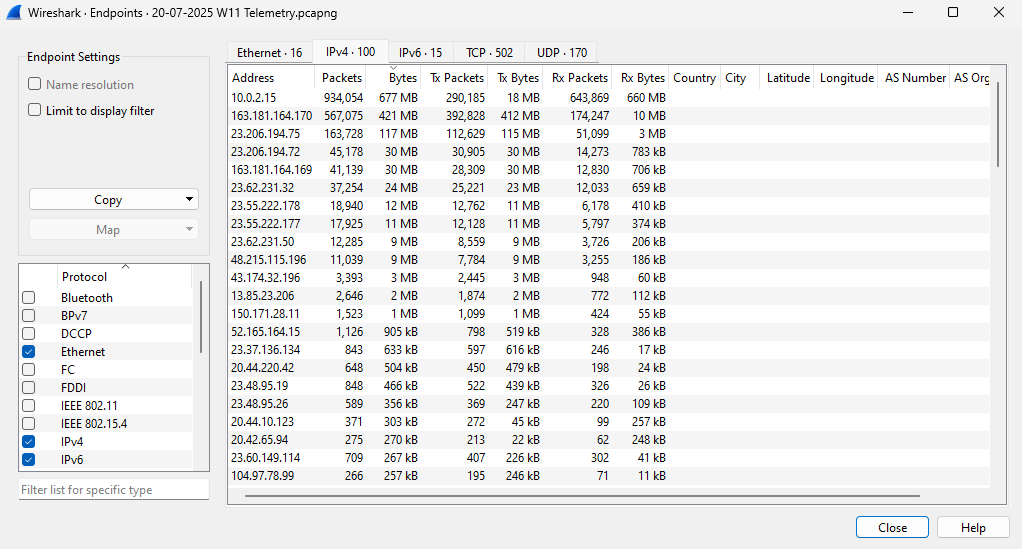Sort endpoints by Packets column header
The width and height of the screenshot is (1022, 549).
coord(340,78)
